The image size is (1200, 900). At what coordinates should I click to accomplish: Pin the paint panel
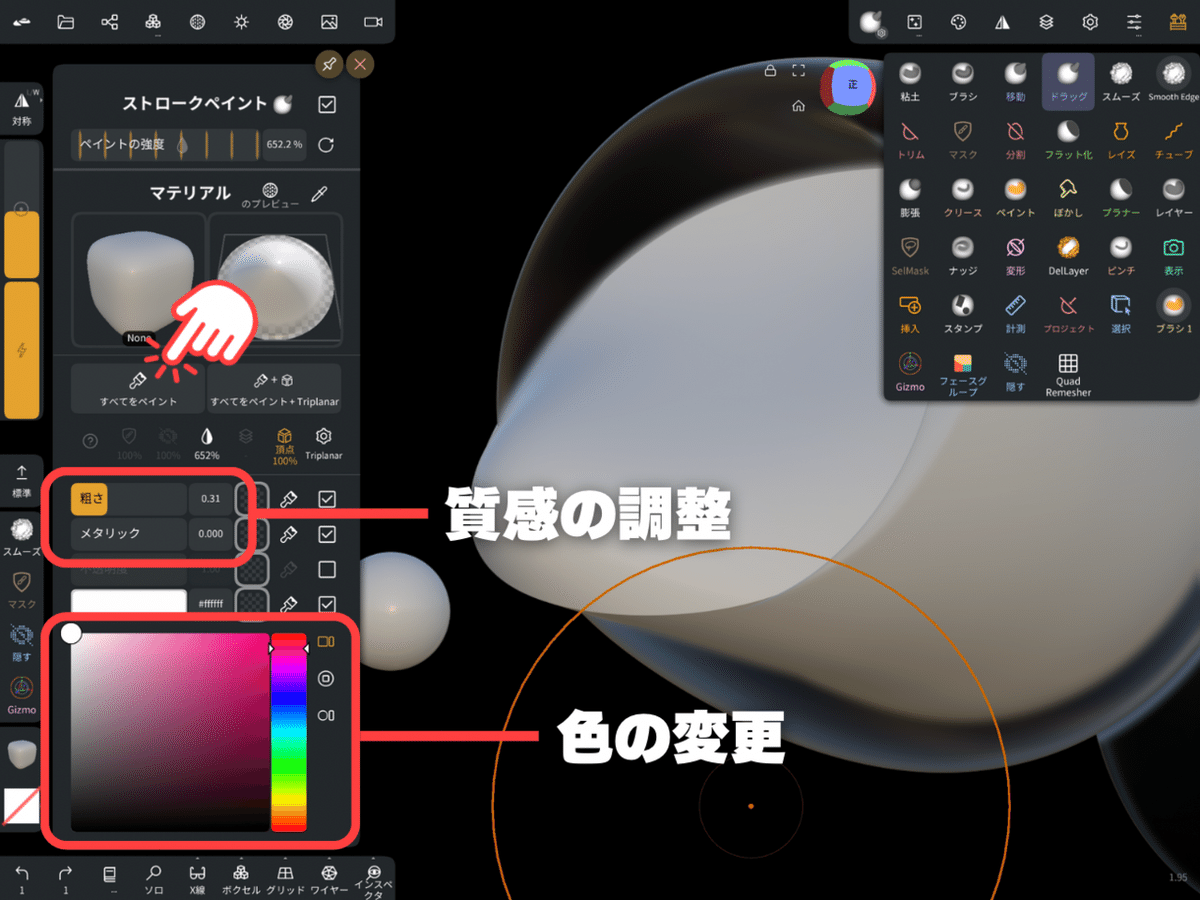click(x=327, y=65)
